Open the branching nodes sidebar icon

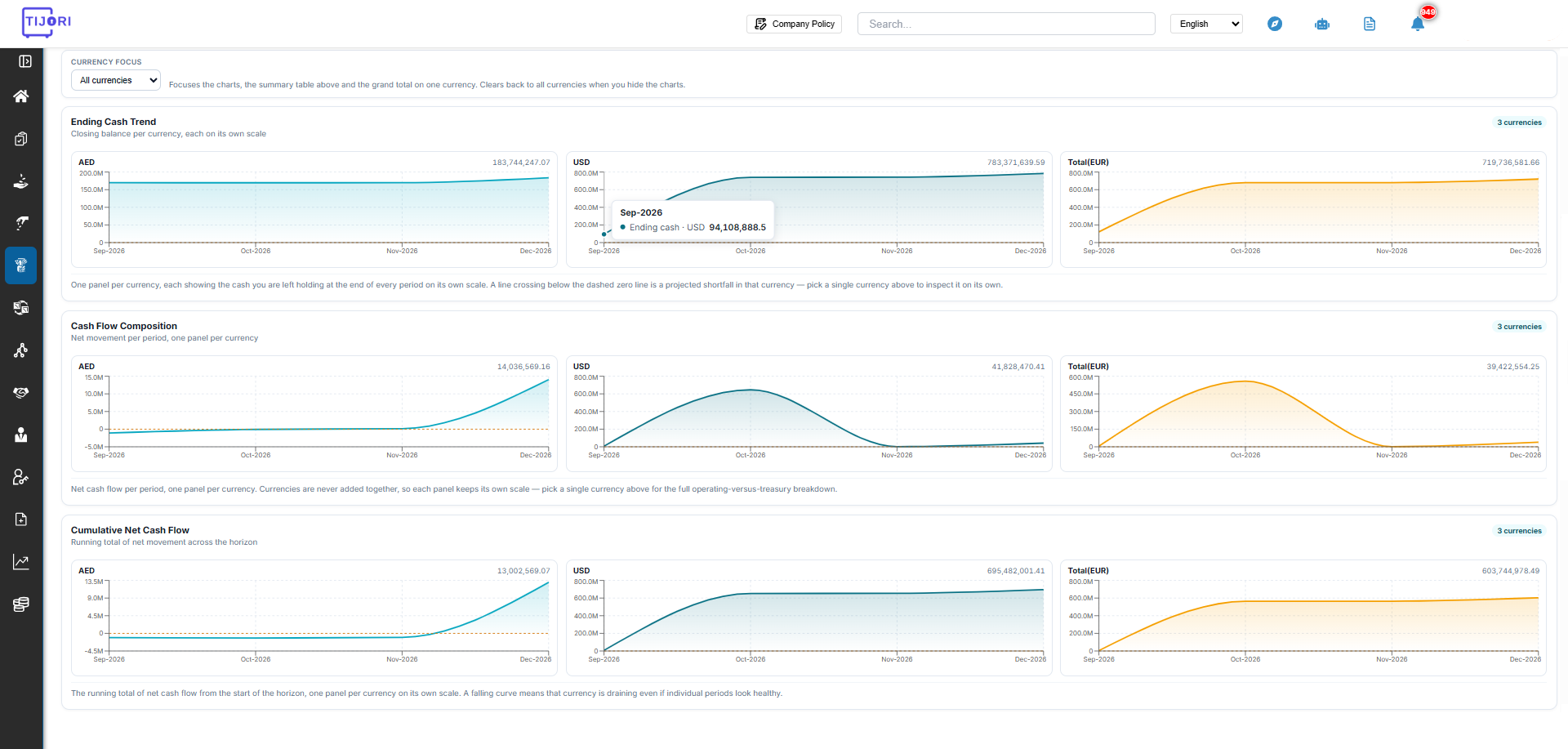(x=21, y=350)
